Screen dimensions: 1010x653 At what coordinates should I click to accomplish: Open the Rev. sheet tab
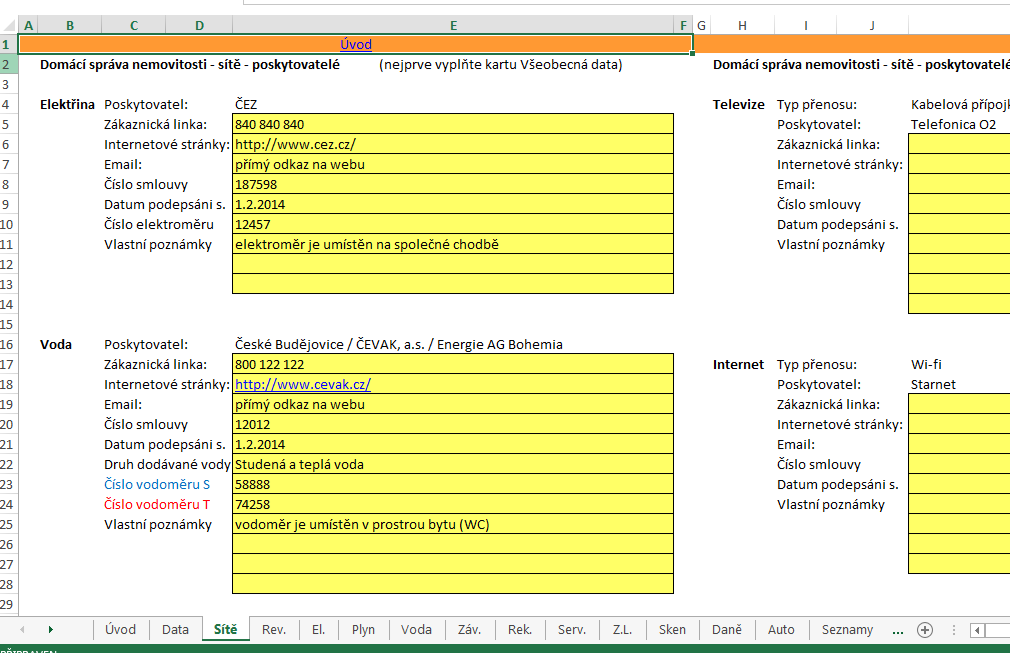(x=274, y=630)
